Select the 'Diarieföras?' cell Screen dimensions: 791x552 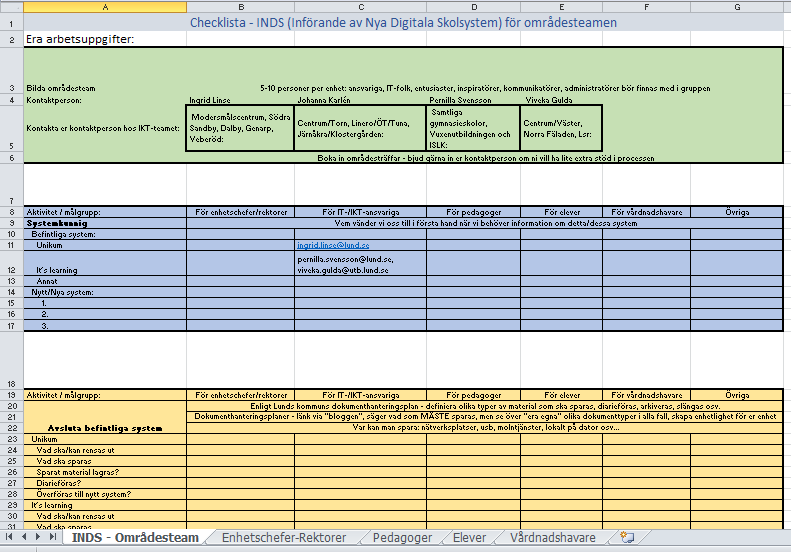point(105,483)
